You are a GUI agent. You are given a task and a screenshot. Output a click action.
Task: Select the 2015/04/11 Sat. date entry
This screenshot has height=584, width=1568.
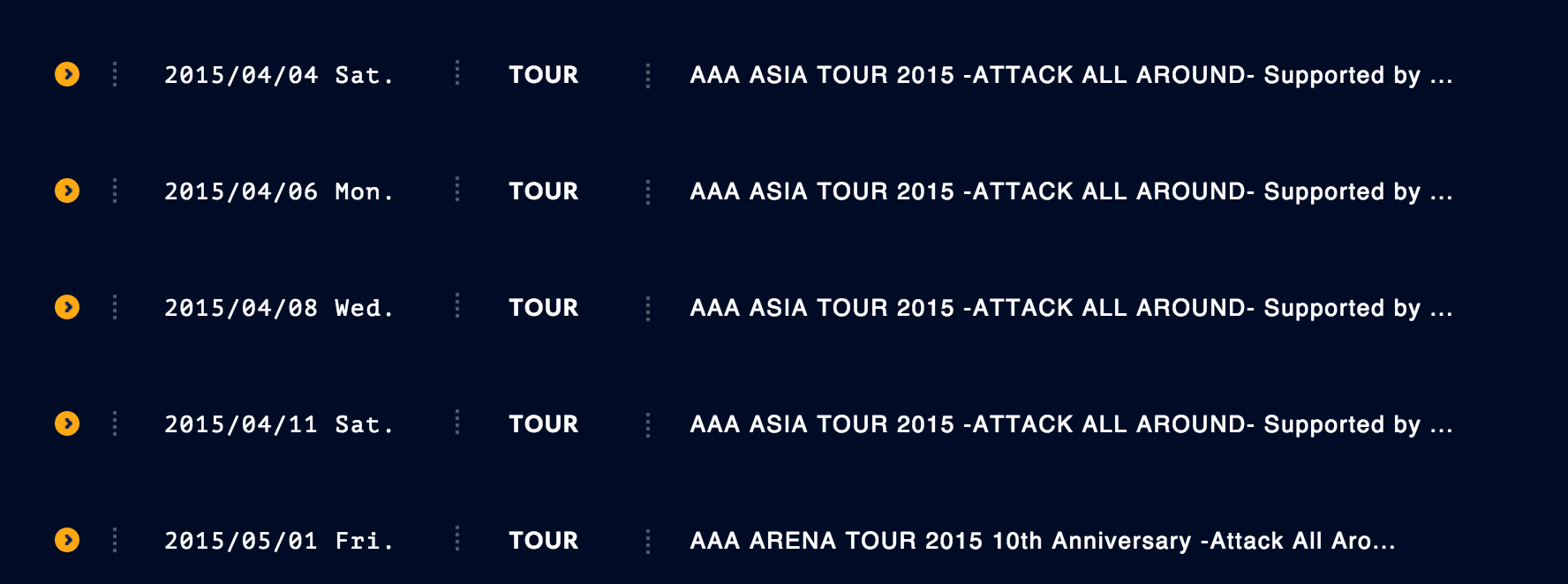click(x=278, y=424)
